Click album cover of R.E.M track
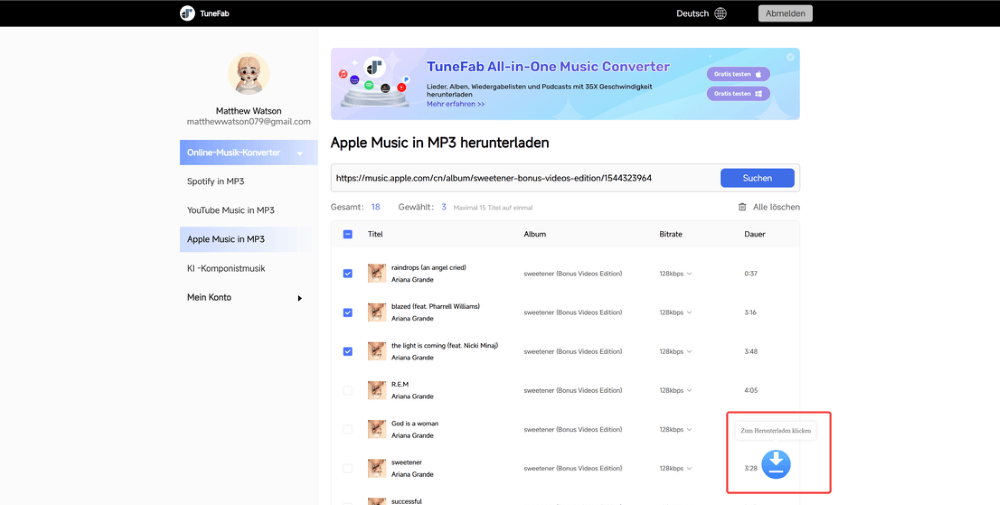 377,390
